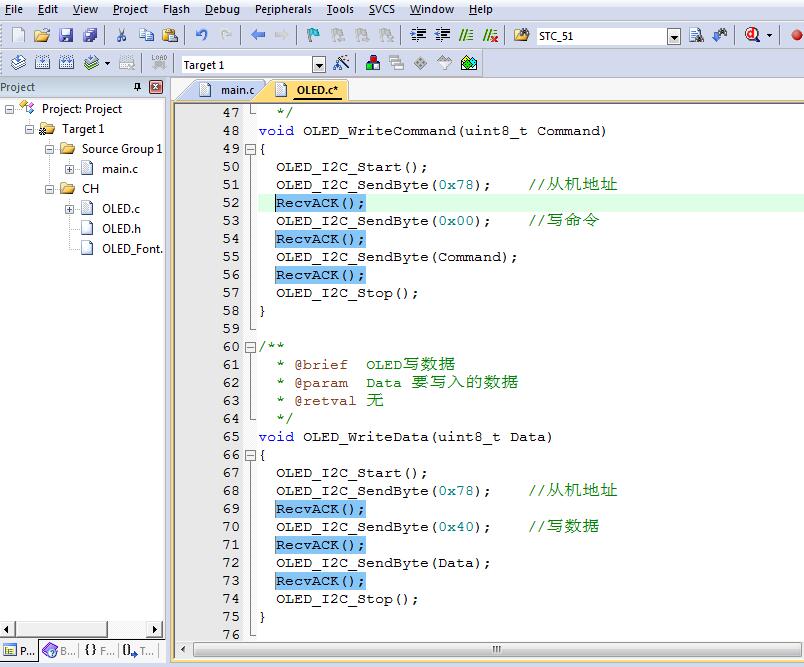Click the Save file icon
This screenshot has height=667, width=804.
[x=66, y=35]
